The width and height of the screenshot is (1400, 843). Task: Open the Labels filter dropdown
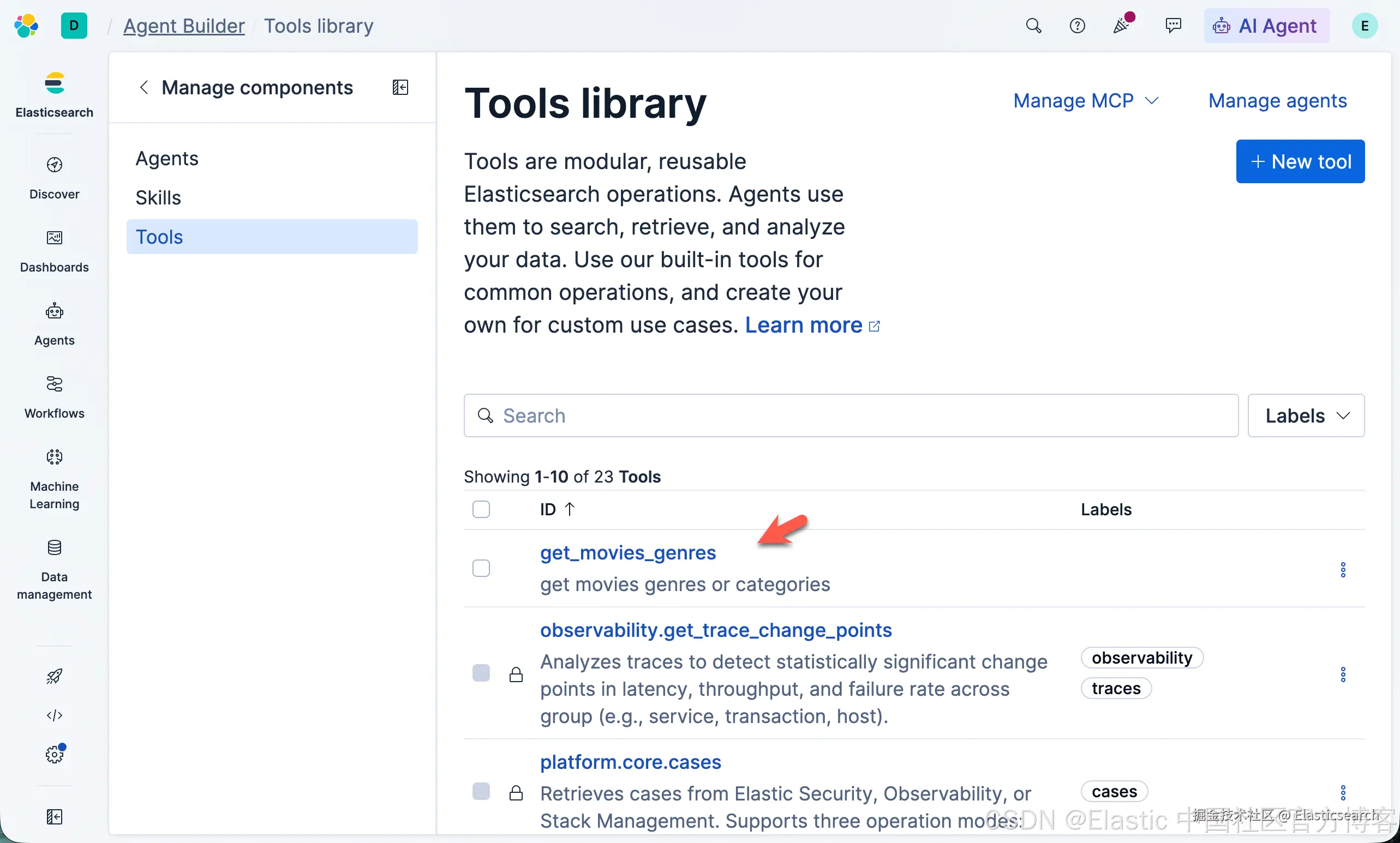click(x=1306, y=416)
